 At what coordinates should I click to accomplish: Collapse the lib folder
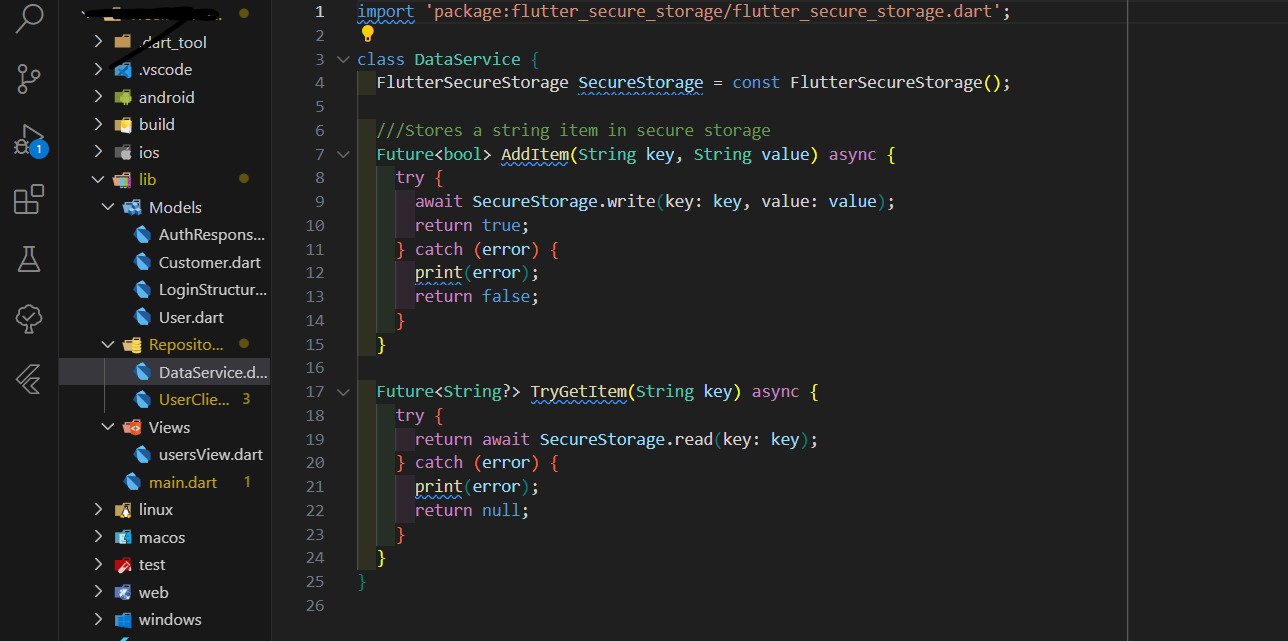[96, 179]
